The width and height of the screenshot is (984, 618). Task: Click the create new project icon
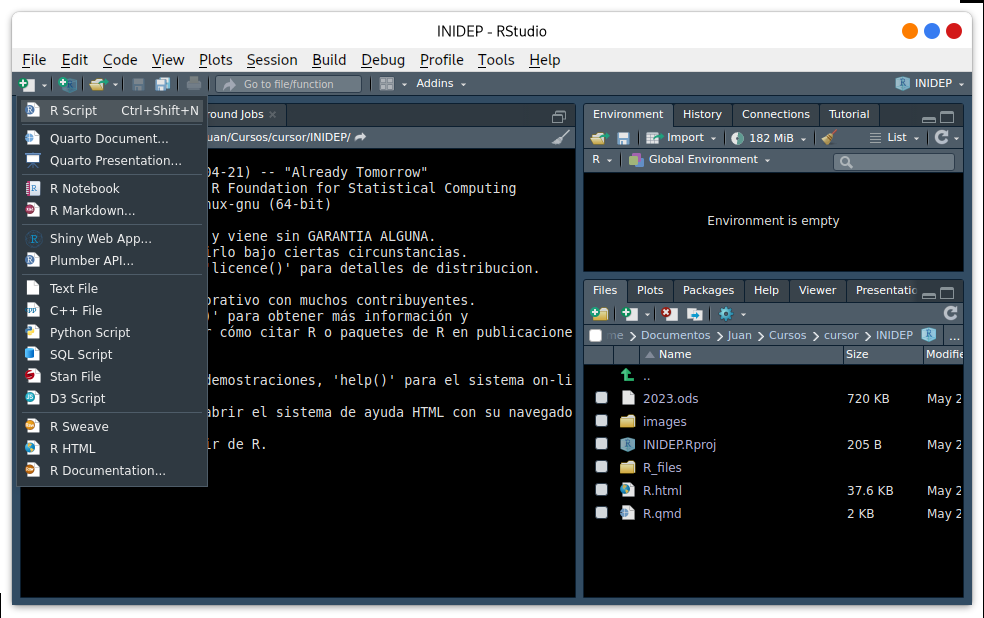click(67, 84)
